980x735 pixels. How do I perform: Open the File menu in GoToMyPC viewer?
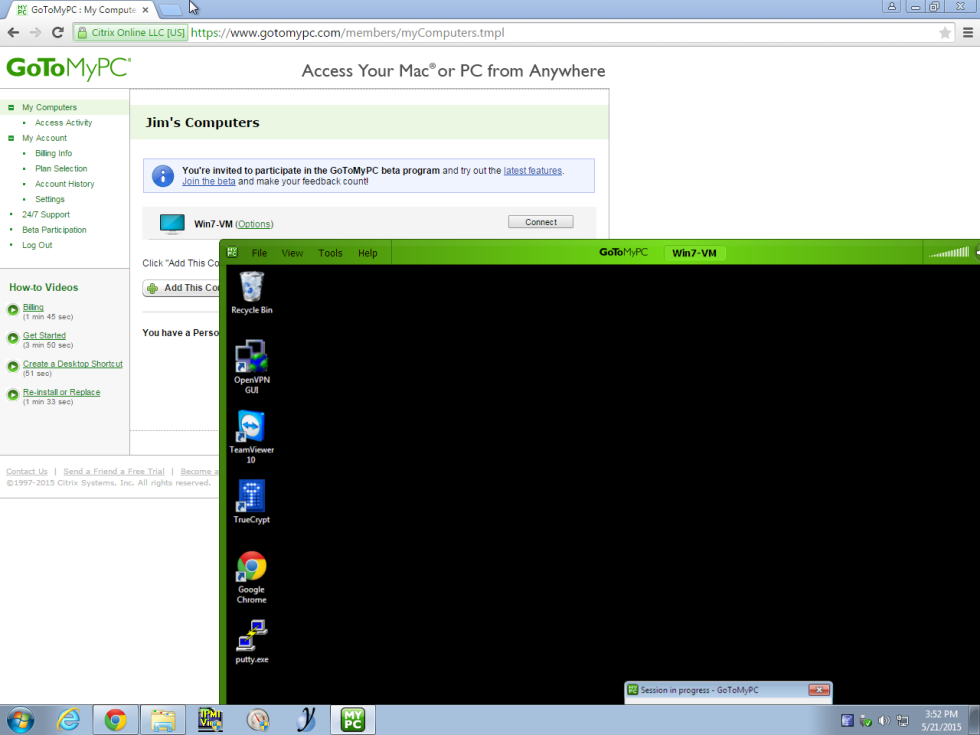(259, 253)
